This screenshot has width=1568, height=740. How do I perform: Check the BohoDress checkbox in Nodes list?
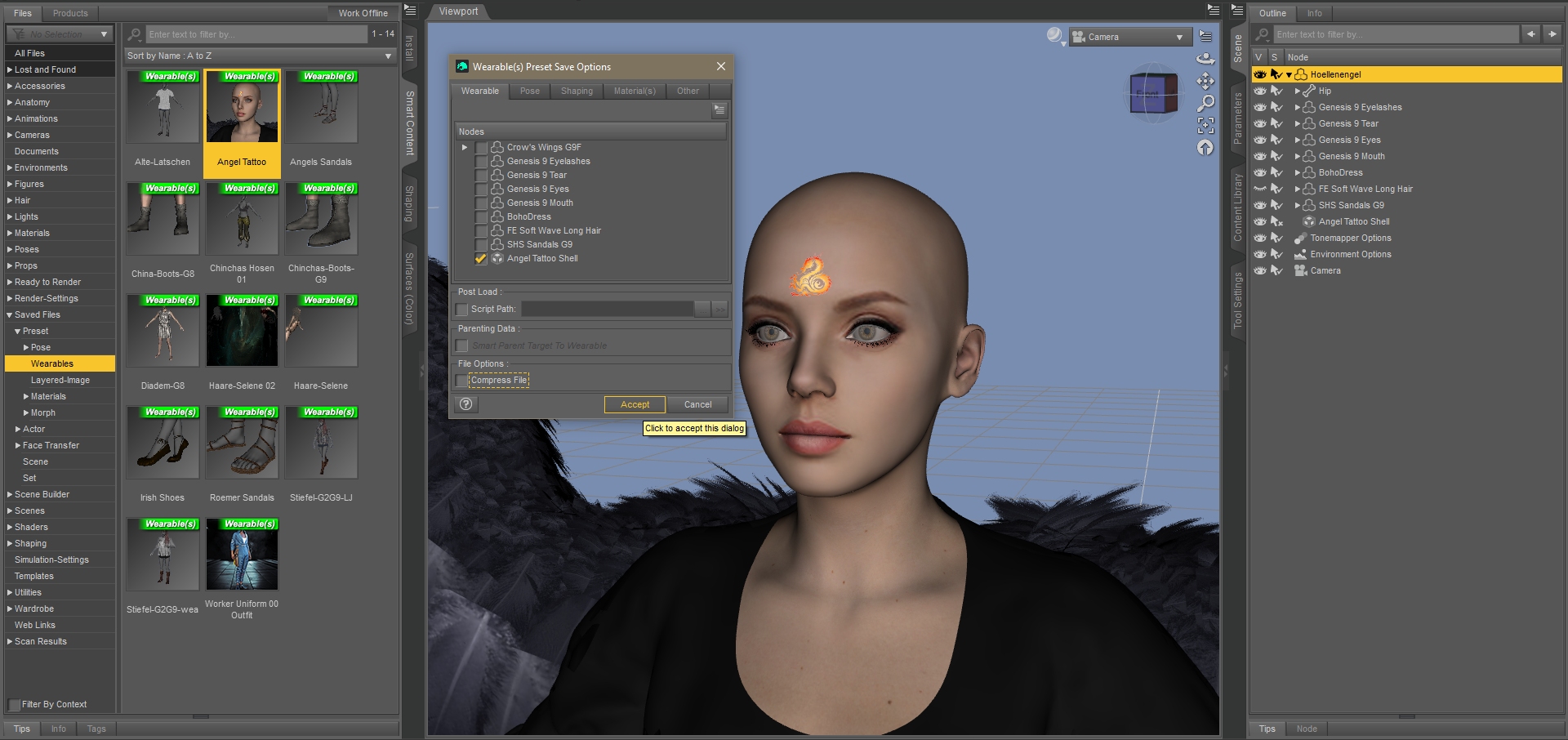[481, 217]
